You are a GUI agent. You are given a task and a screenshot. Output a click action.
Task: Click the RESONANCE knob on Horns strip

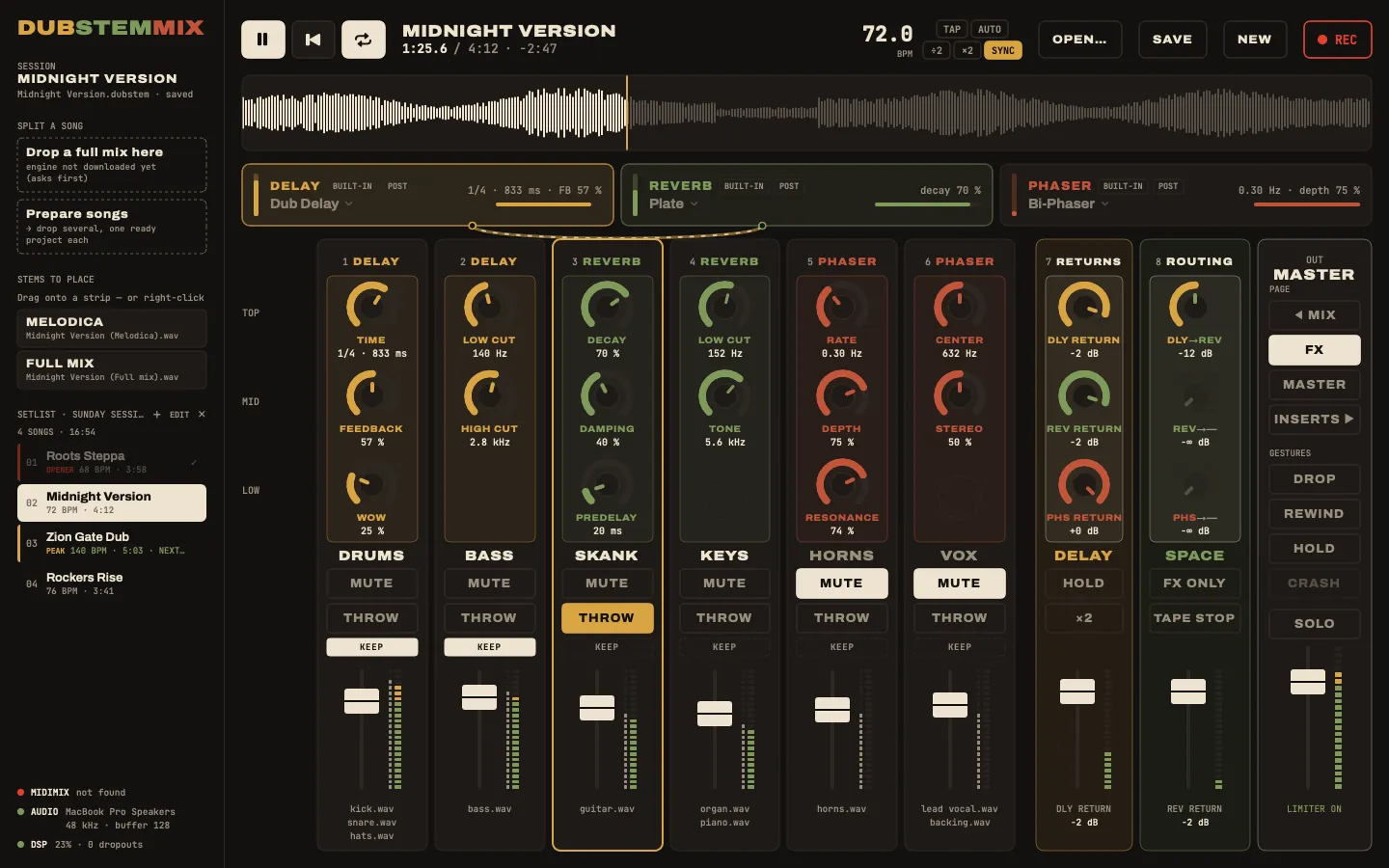pos(842,483)
